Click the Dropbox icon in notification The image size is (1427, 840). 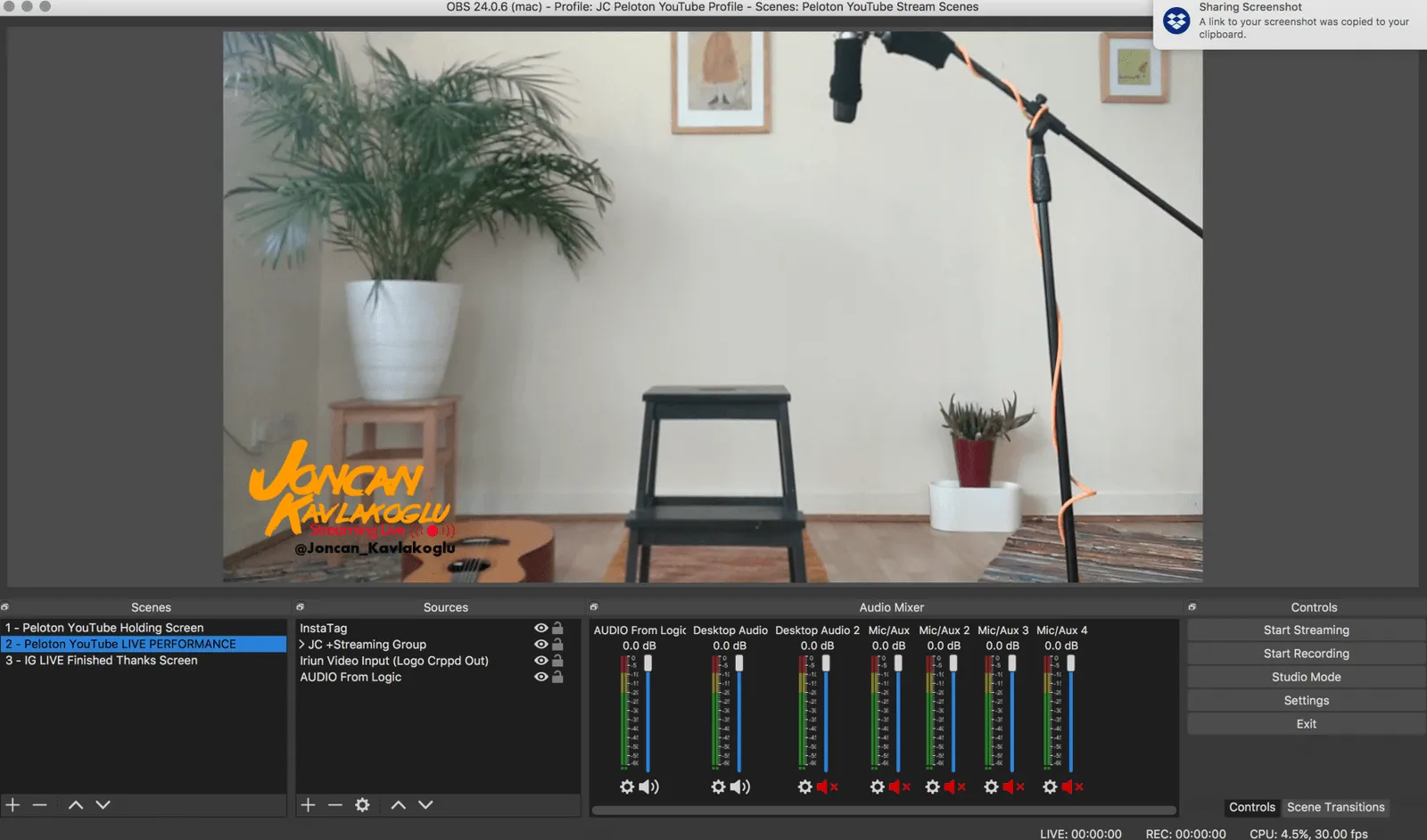click(x=1176, y=21)
